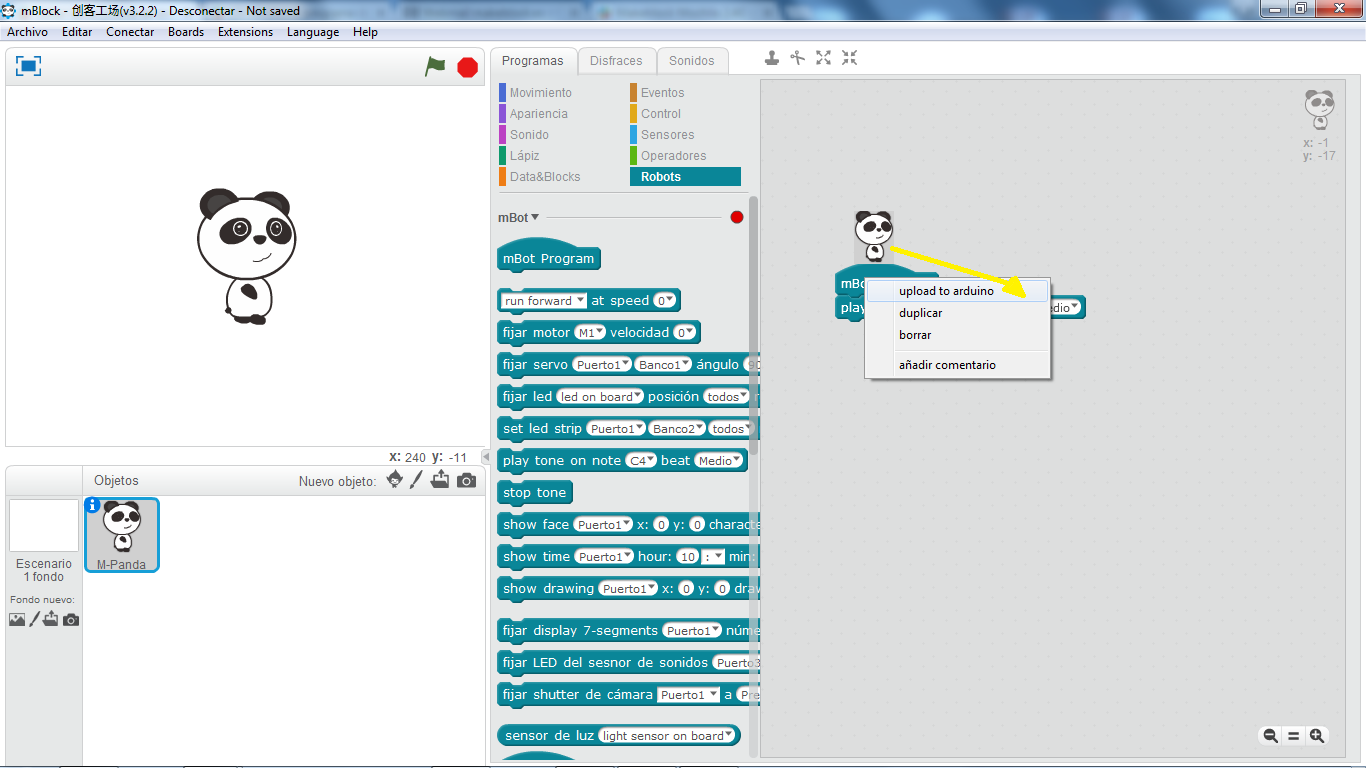The image size is (1366, 768).
Task: Click the green flag start icon
Action: point(435,67)
